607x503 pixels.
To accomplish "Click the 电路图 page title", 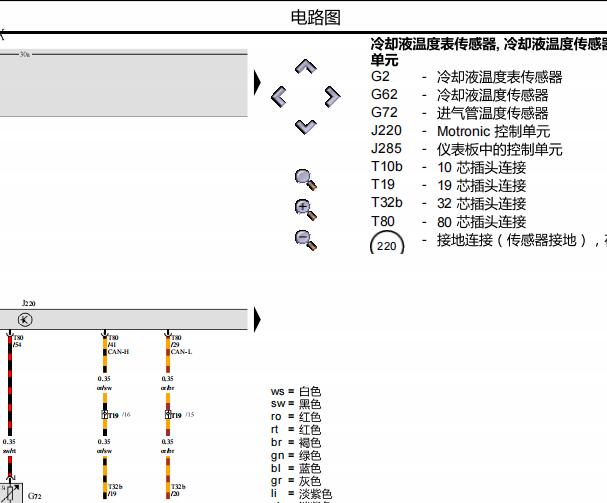I will (x=316, y=17).
